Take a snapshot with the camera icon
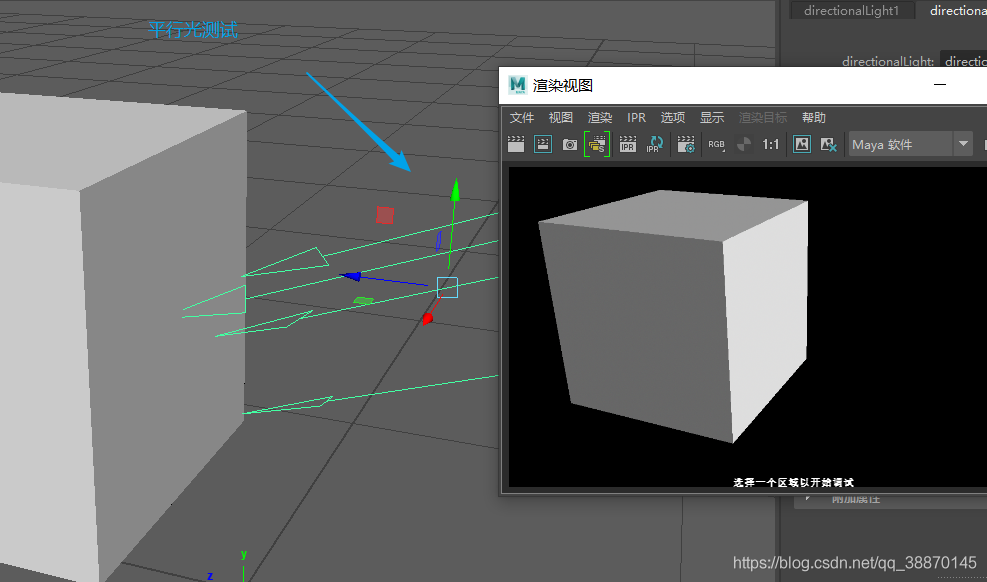The height and width of the screenshot is (582, 987). [x=570, y=145]
